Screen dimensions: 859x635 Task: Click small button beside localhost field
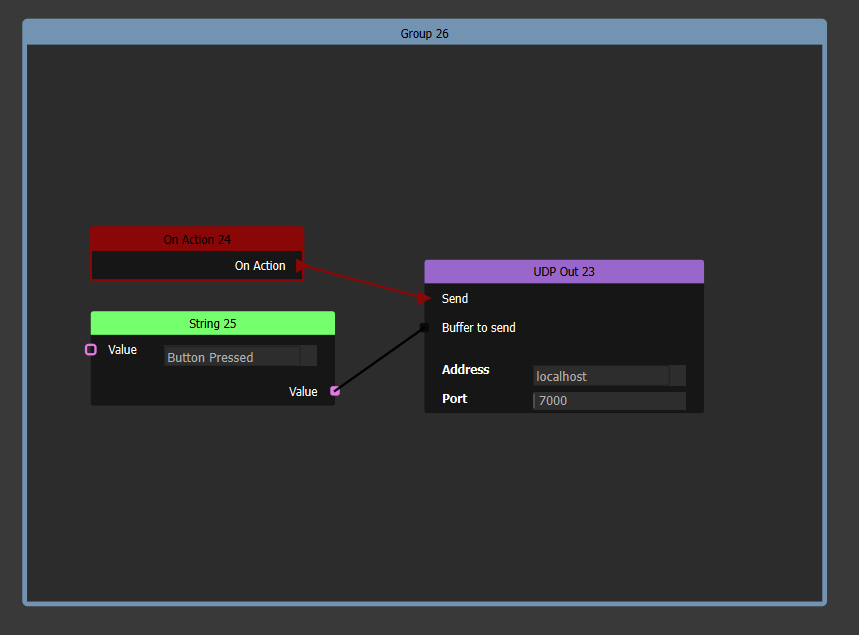click(x=677, y=376)
